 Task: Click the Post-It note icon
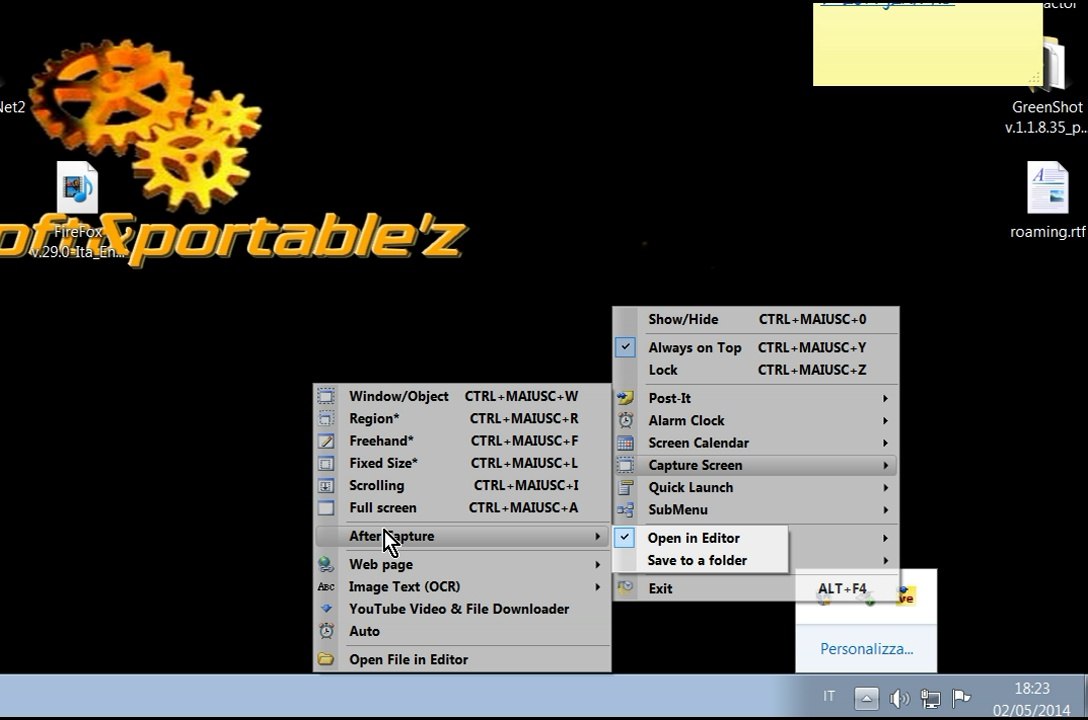[625, 397]
